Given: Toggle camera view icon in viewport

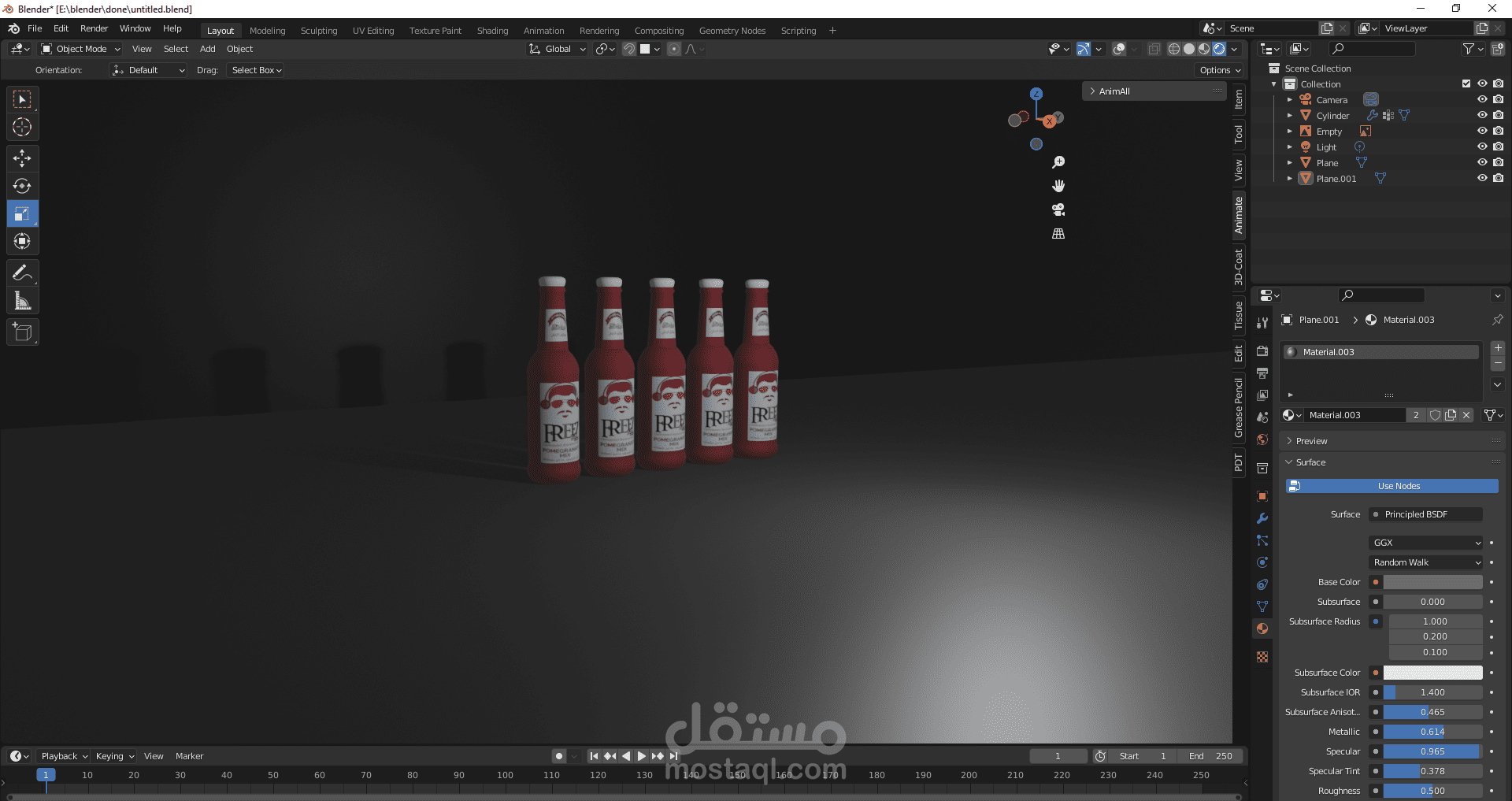Looking at the screenshot, I should tap(1058, 210).
